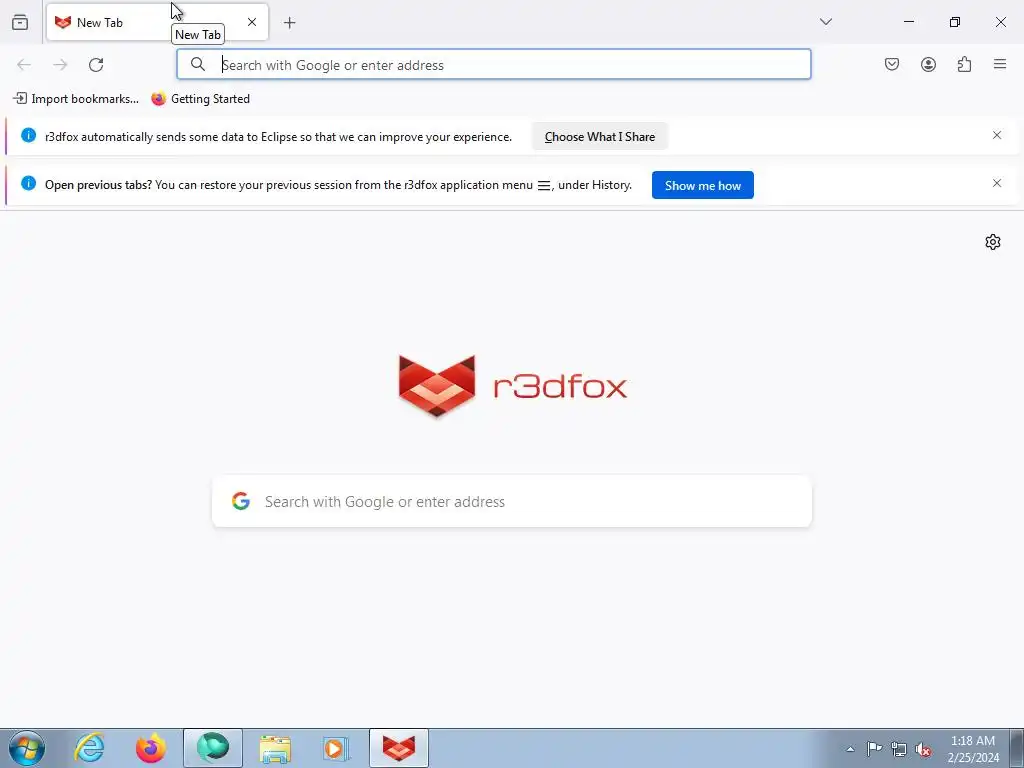Open the clock showing 1:18 AM
This screenshot has height=768, width=1024.
973,749
